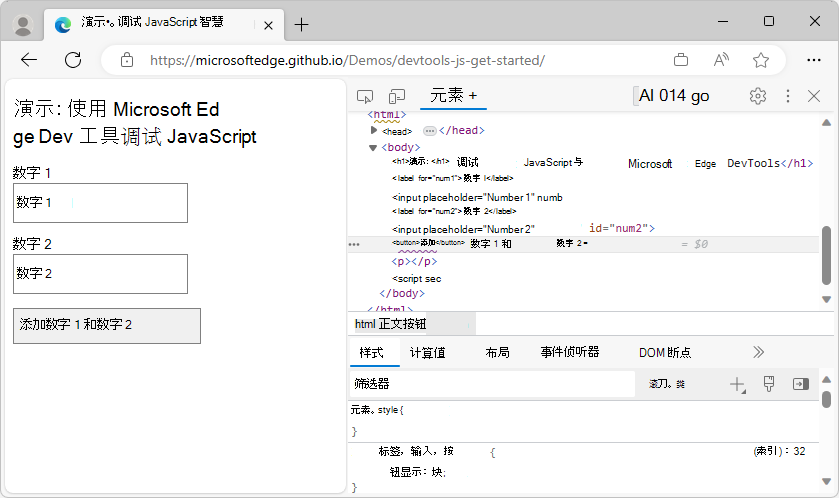The height and width of the screenshot is (498, 839).
Task: Open a new browser tab
Action: (301, 25)
